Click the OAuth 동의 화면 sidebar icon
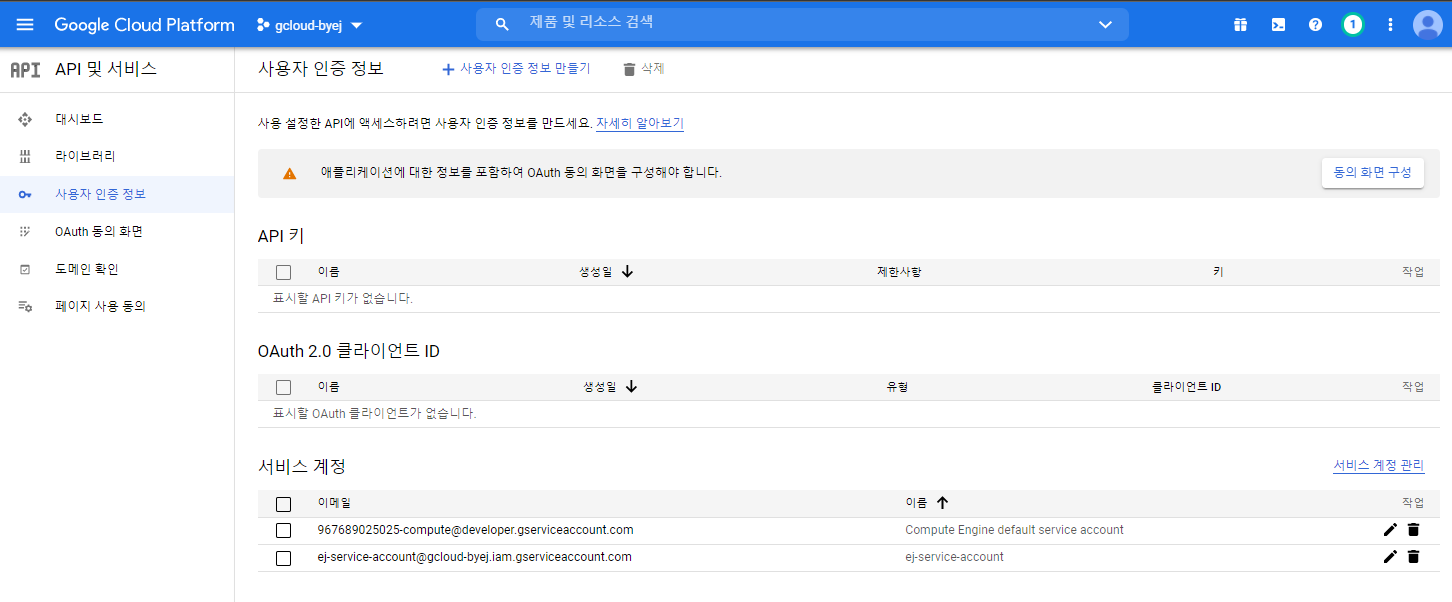This screenshot has width=1452, height=602. click(25, 232)
